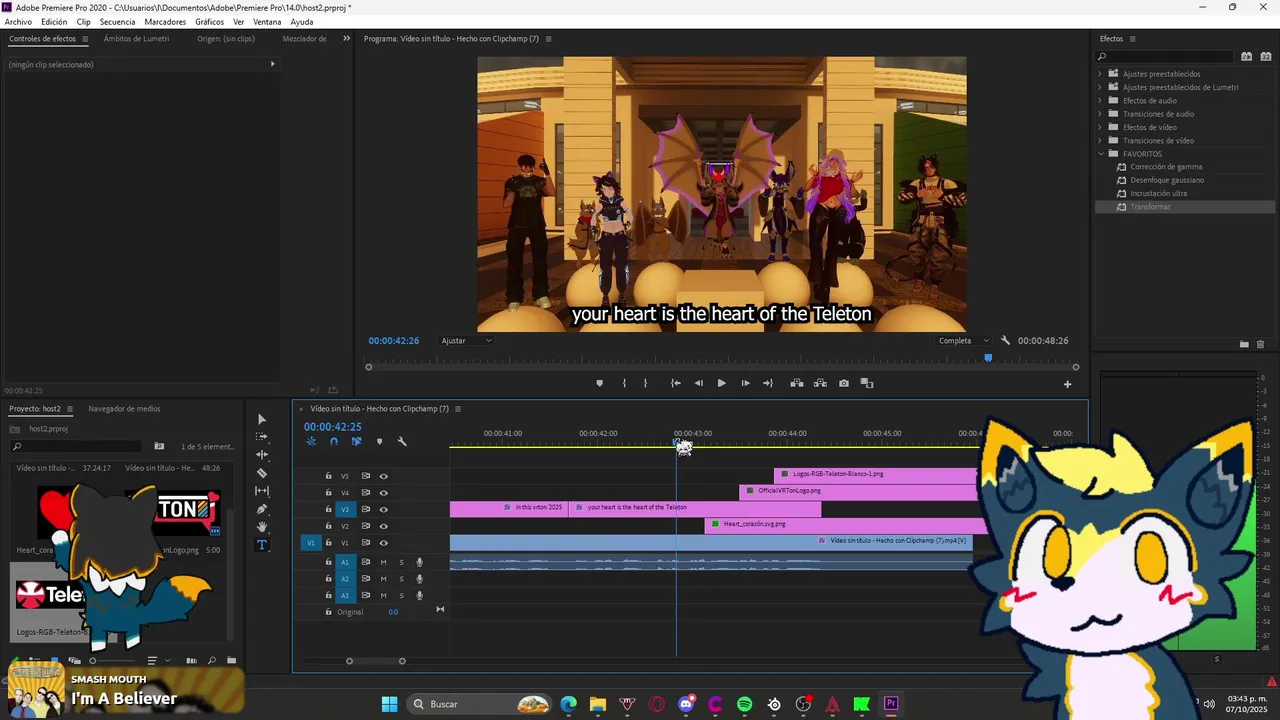Switch to Navegador de medios tab
The width and height of the screenshot is (1280, 720).
point(124,409)
